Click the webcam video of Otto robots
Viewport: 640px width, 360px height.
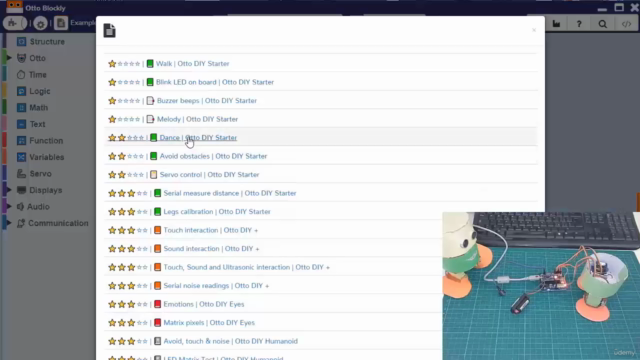(x=541, y=286)
